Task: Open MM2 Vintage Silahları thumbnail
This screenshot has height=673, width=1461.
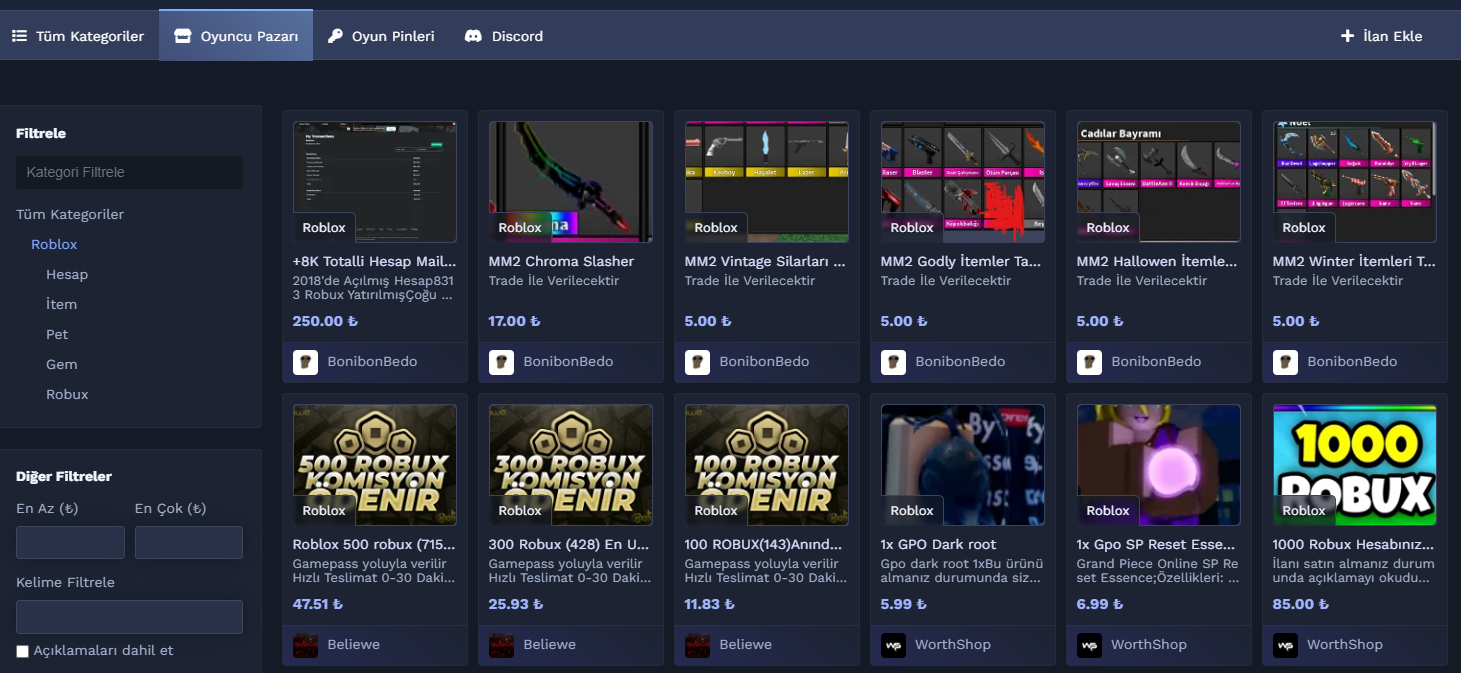Action: (767, 182)
